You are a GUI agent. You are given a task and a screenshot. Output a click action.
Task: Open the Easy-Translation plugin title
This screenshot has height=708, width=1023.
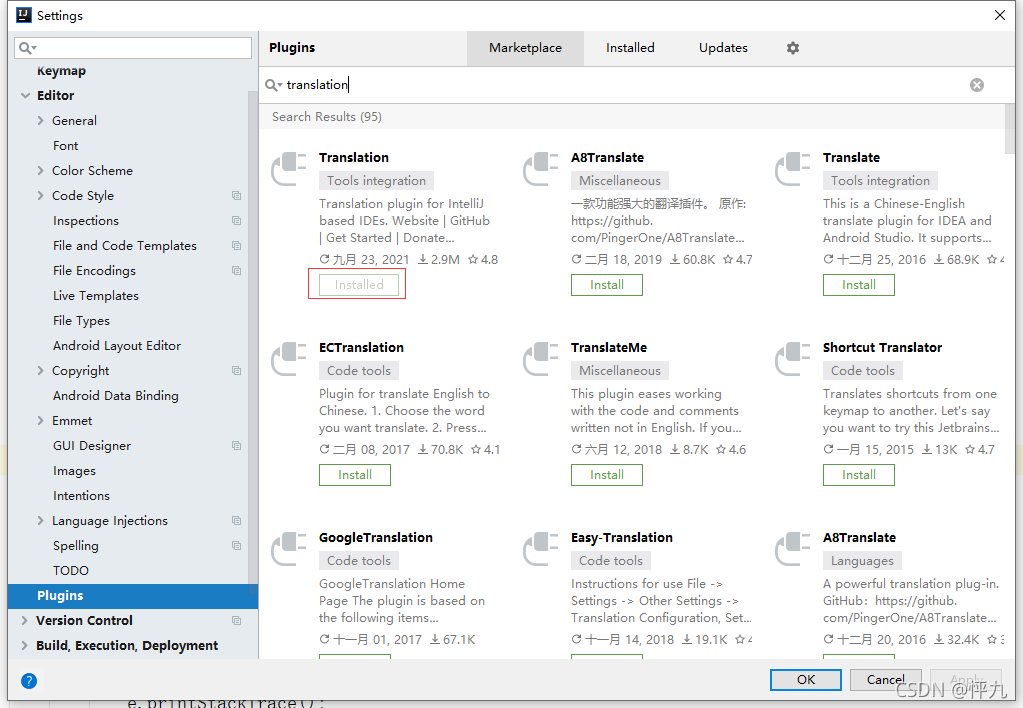(622, 538)
